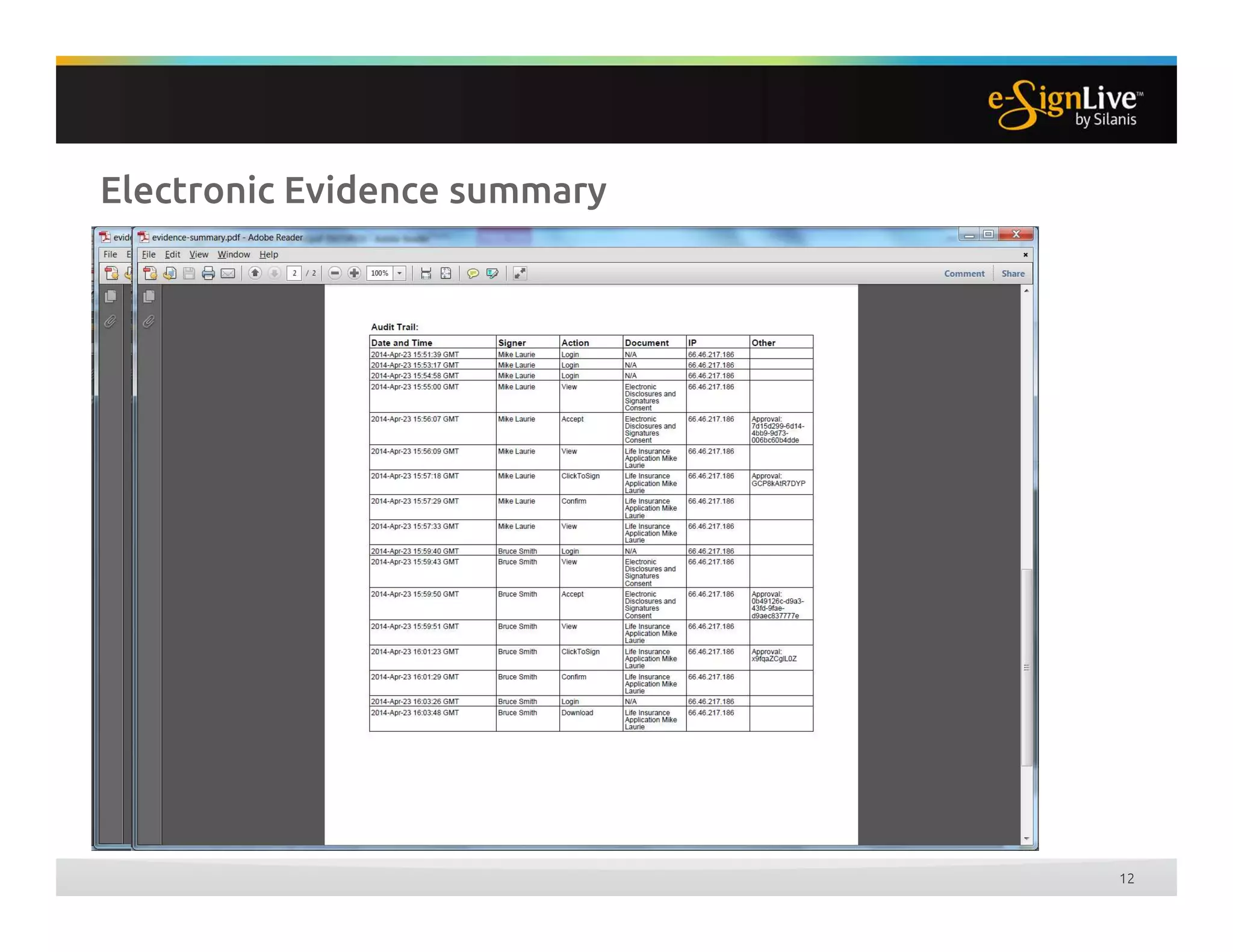Click Create PDF icon in back window
This screenshot has height=952, width=1233.
tap(111, 274)
